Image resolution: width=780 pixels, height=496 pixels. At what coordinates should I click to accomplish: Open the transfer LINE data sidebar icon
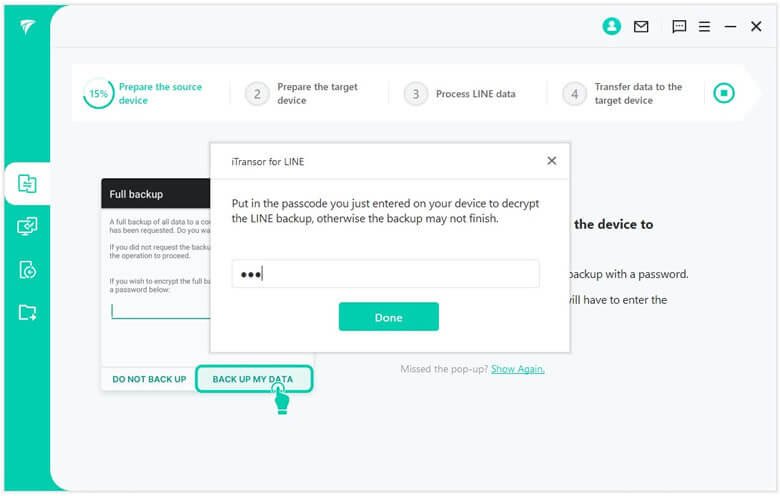(x=27, y=184)
